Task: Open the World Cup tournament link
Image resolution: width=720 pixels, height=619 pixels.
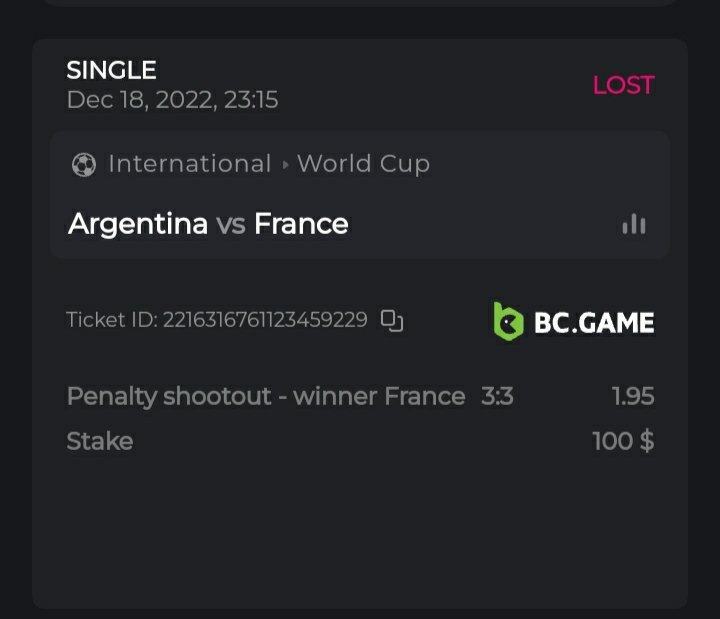Action: tap(363, 164)
